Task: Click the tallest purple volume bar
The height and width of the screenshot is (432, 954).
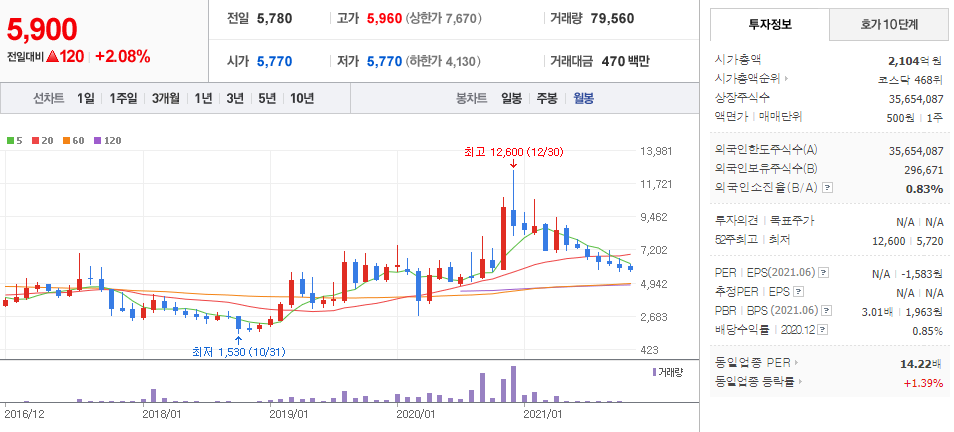Action: pos(514,384)
